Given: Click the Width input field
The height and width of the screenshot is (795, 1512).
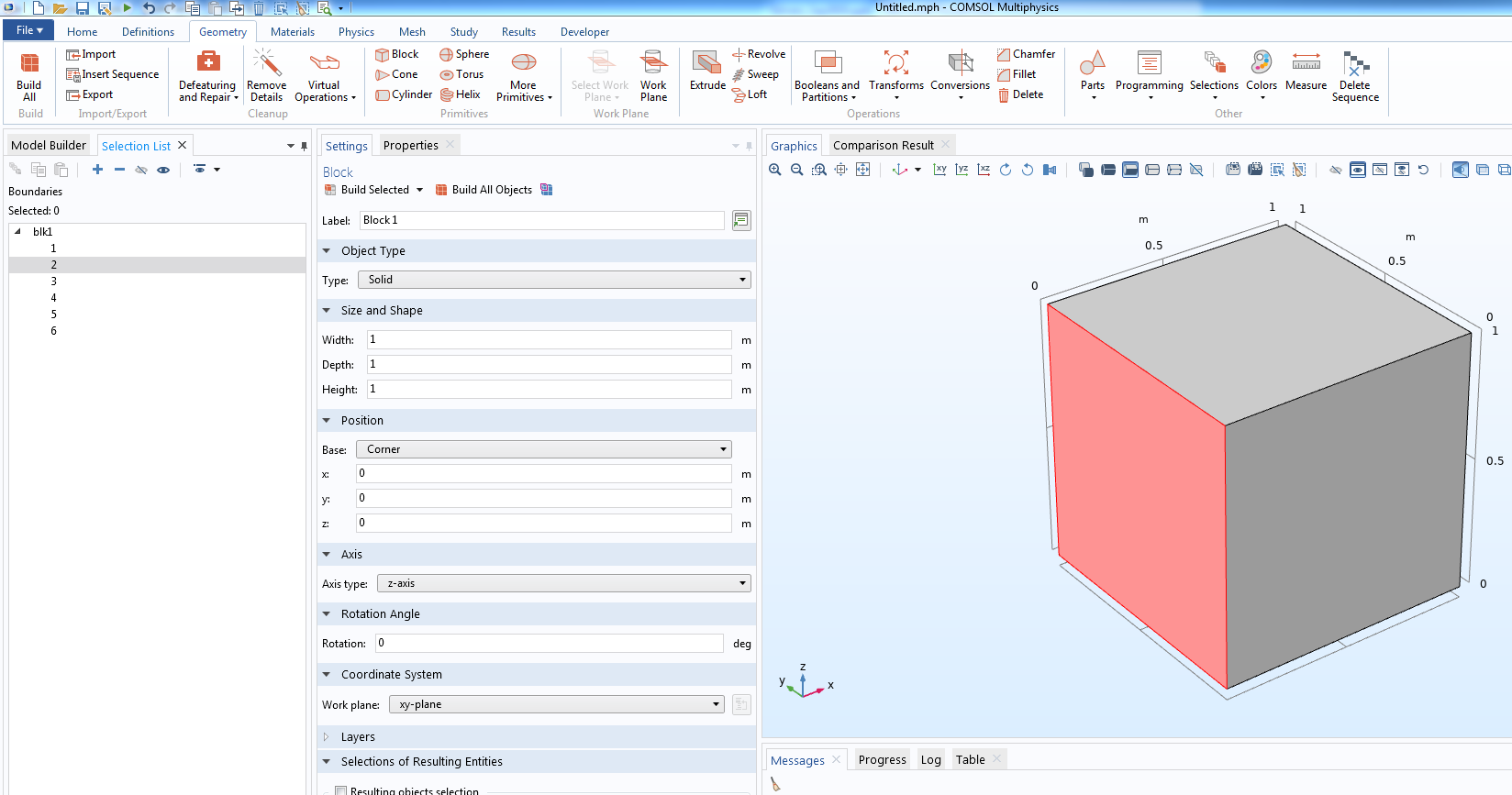Looking at the screenshot, I should pyautogui.click(x=549, y=339).
